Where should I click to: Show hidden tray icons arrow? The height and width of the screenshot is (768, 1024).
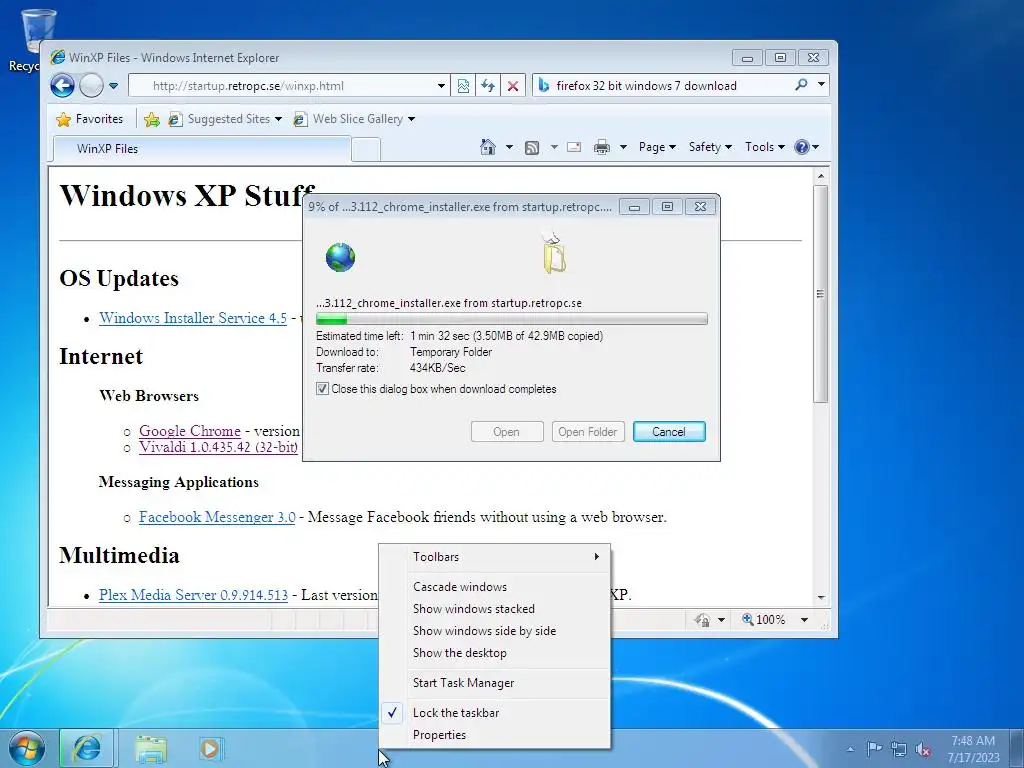(850, 749)
